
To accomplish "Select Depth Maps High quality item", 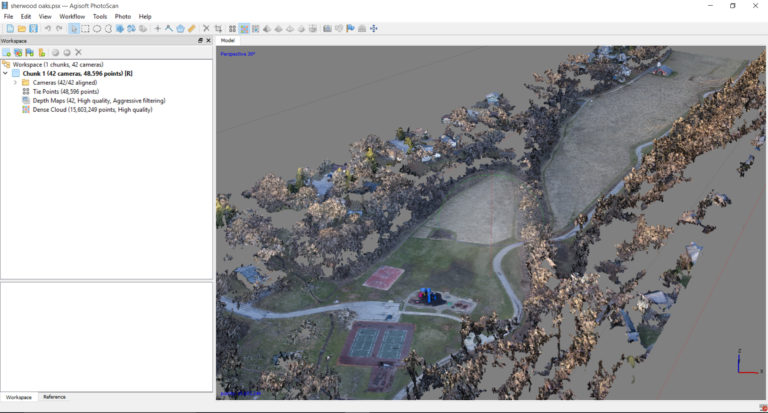I will [99, 100].
